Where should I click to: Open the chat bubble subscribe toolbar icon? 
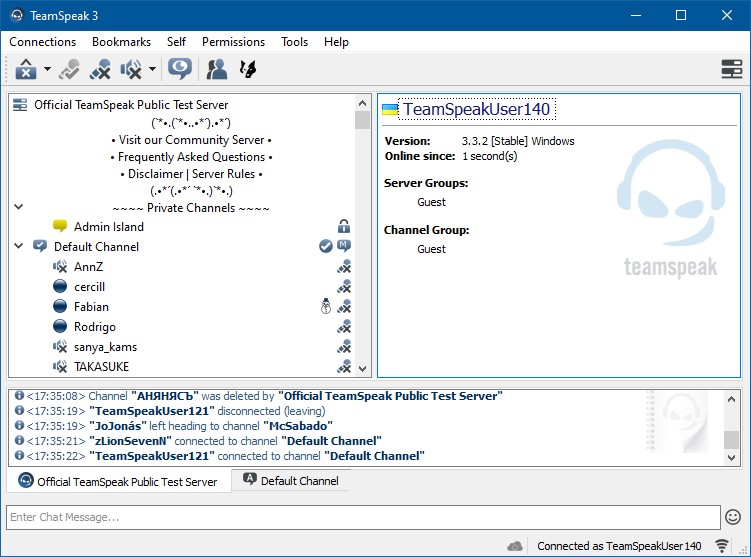(x=180, y=69)
